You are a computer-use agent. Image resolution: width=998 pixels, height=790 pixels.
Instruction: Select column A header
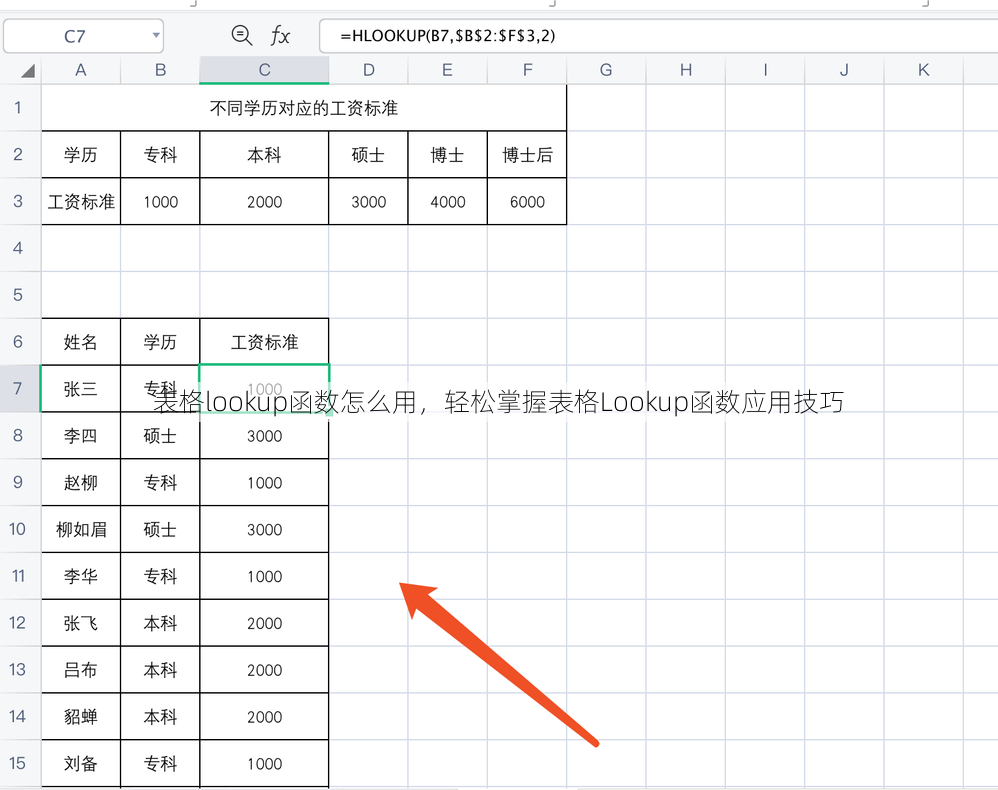81,70
